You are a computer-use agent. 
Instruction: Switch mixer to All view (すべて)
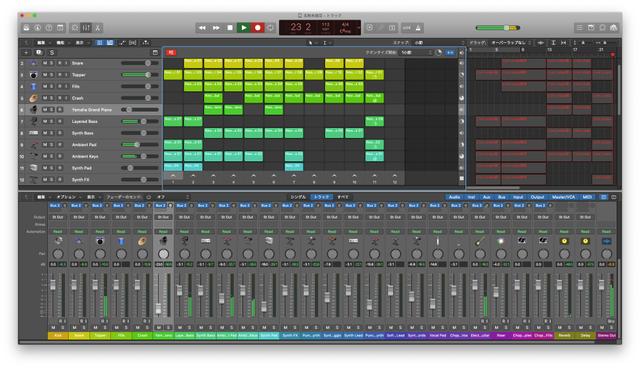tap(343, 197)
